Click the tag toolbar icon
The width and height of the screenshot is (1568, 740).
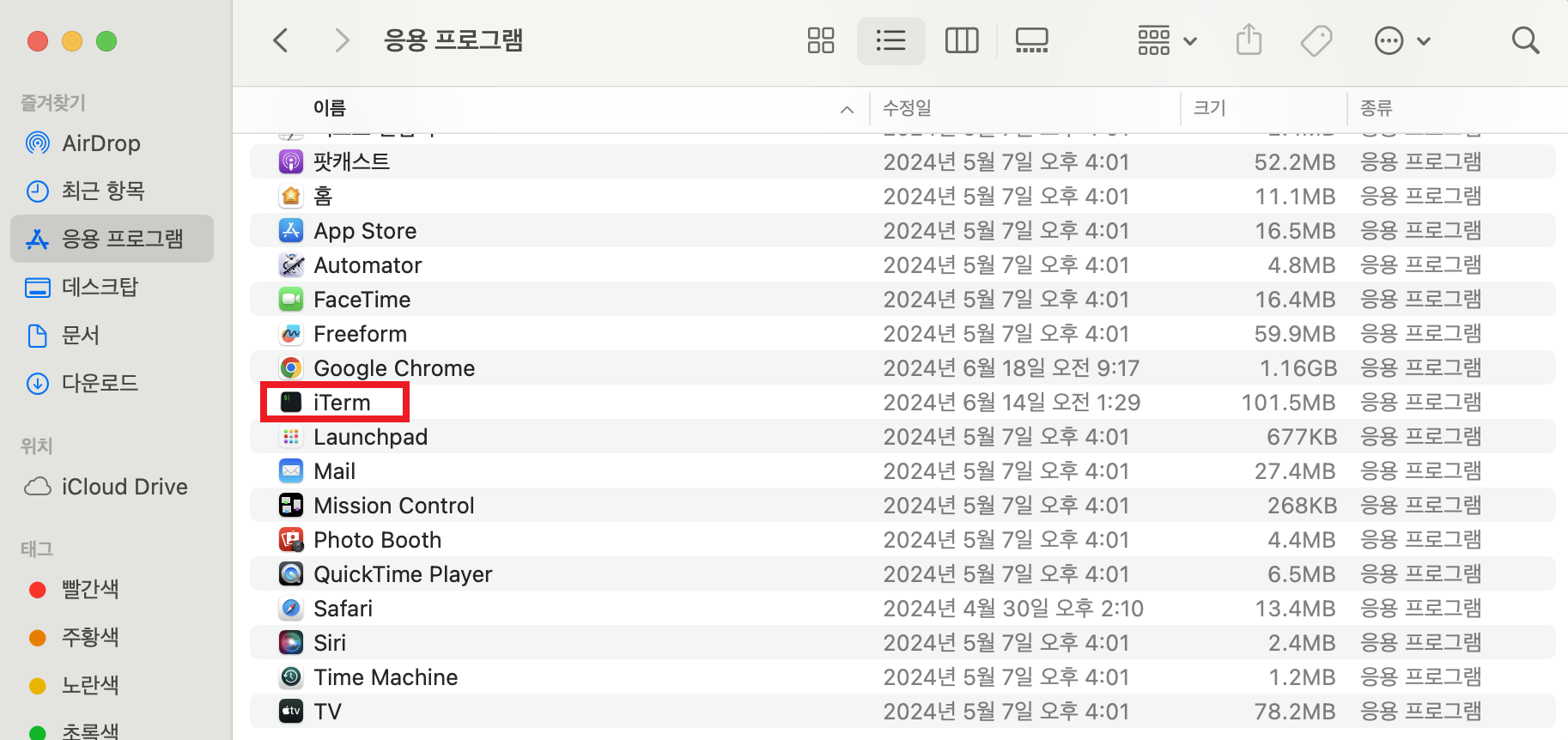click(x=1316, y=40)
